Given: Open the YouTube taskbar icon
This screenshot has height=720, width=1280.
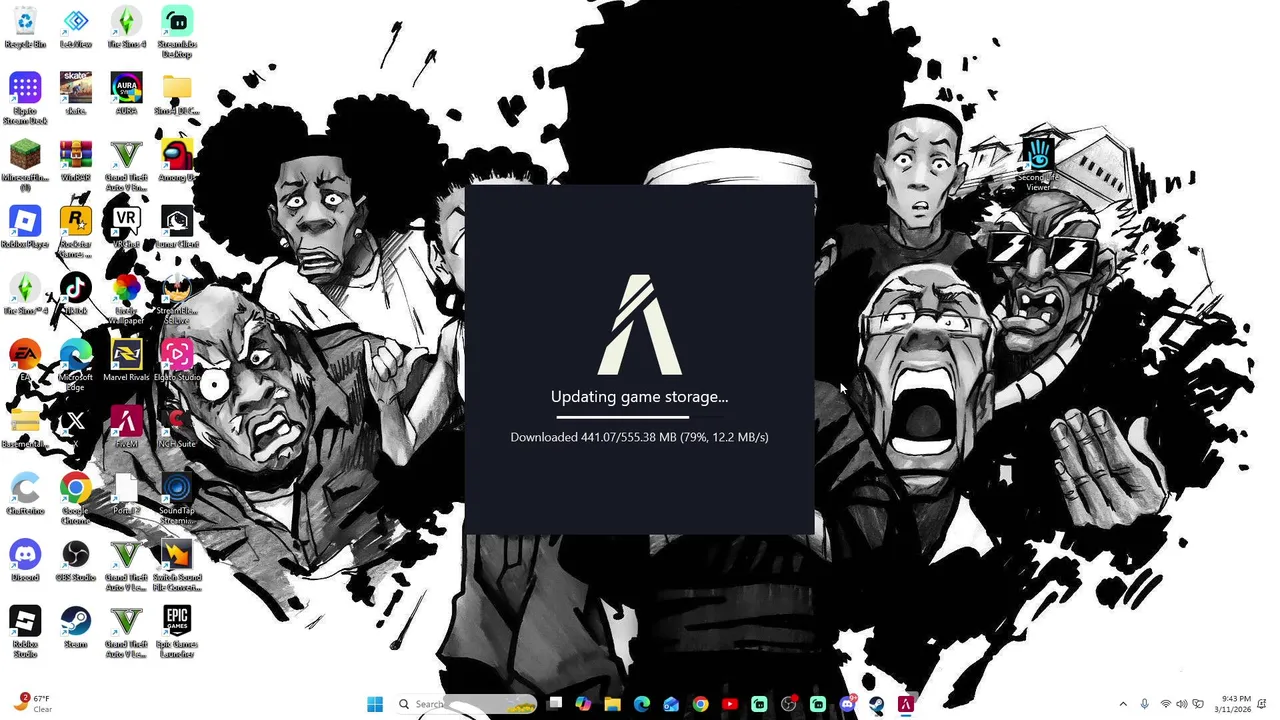Looking at the screenshot, I should click(730, 704).
